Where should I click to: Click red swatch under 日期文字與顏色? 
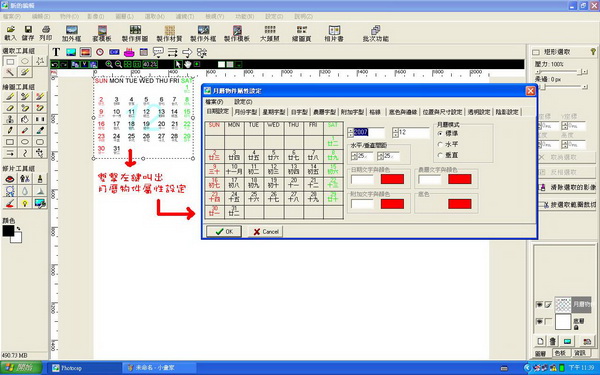point(392,179)
